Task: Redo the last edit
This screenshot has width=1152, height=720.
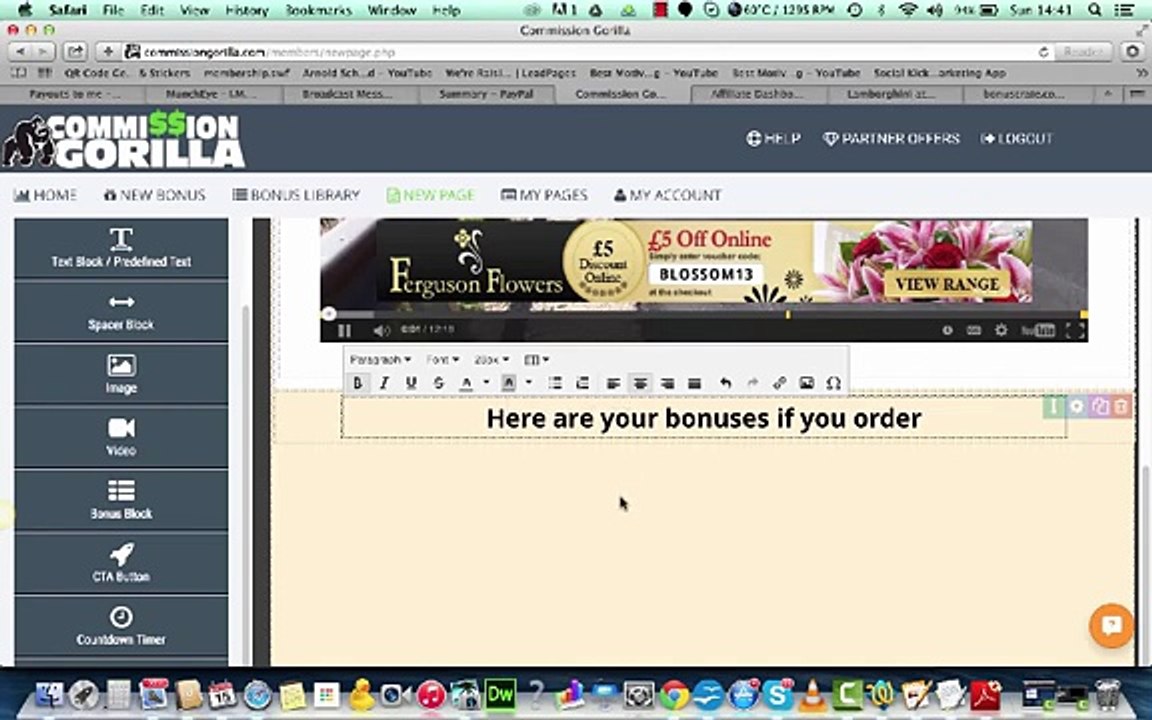Action: pyautogui.click(x=752, y=383)
